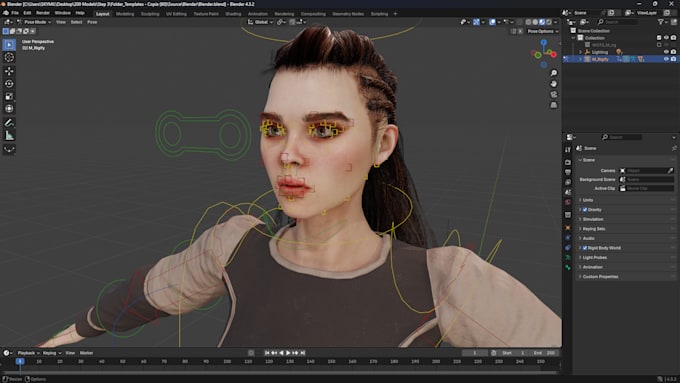Open the Tool properties tab
This screenshot has width=680, height=383.
coord(568,150)
